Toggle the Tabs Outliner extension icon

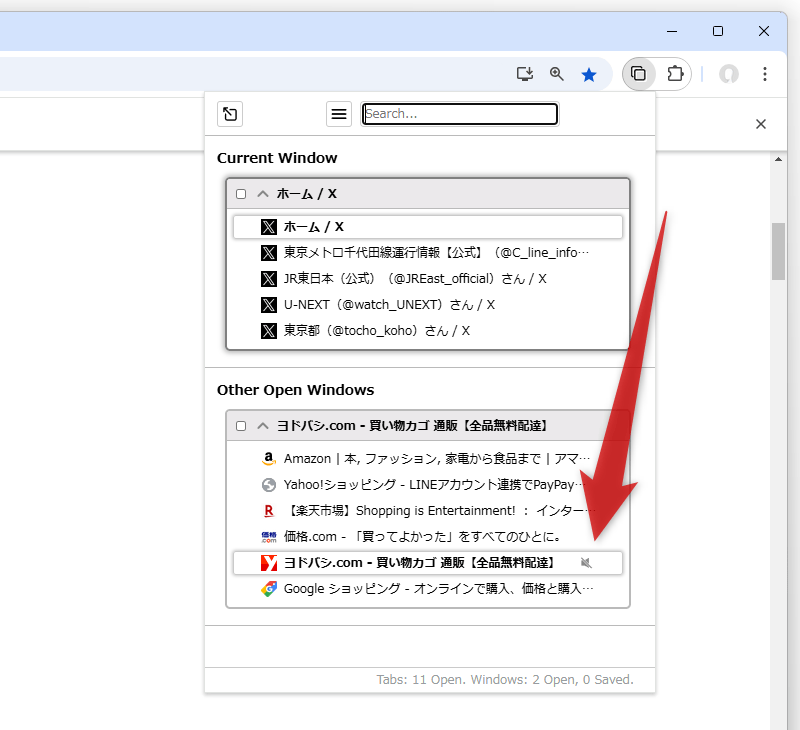point(638,74)
